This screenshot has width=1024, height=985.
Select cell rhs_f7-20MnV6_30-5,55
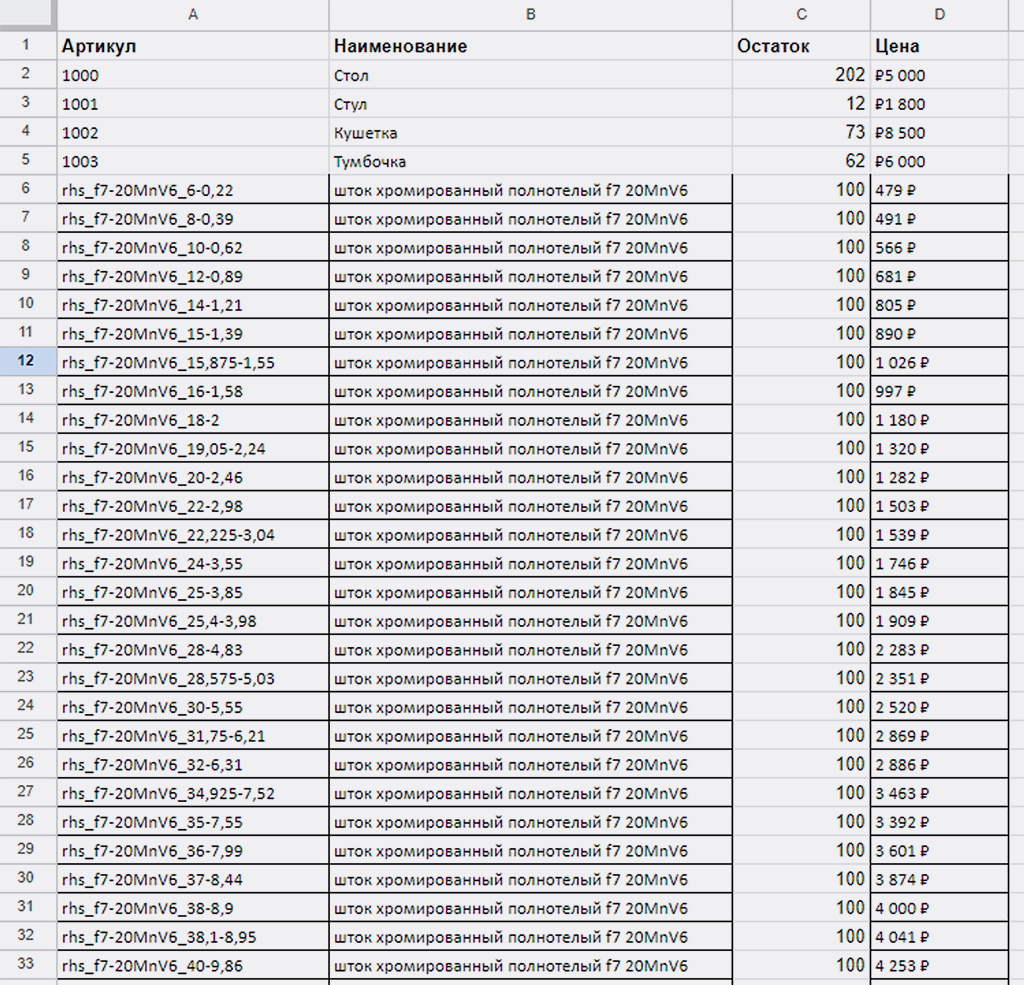pyautogui.click(x=193, y=707)
